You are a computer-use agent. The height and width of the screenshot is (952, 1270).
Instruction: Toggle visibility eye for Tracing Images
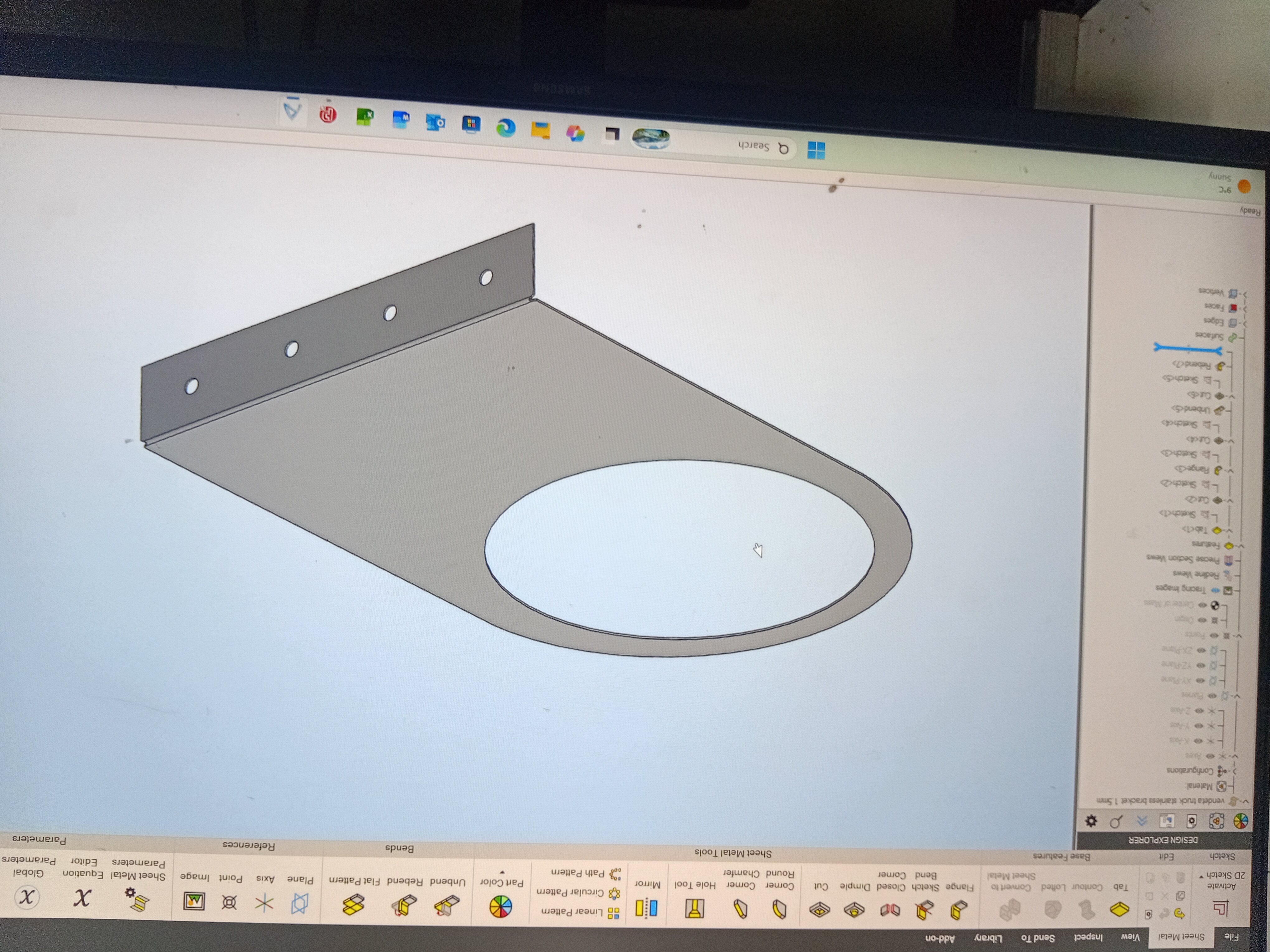click(1216, 590)
